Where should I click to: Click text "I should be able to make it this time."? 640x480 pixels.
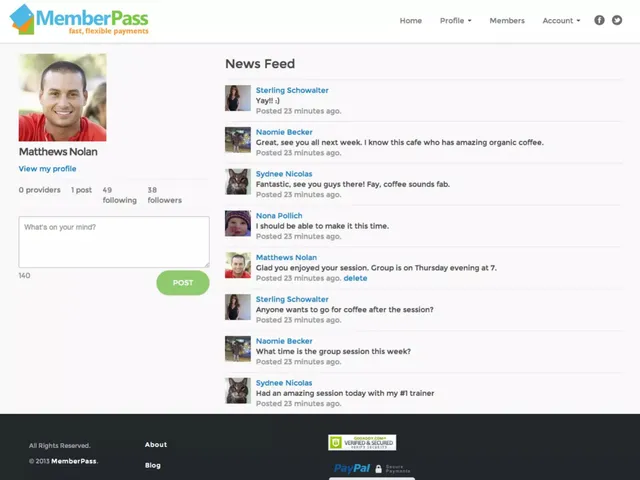(x=322, y=226)
